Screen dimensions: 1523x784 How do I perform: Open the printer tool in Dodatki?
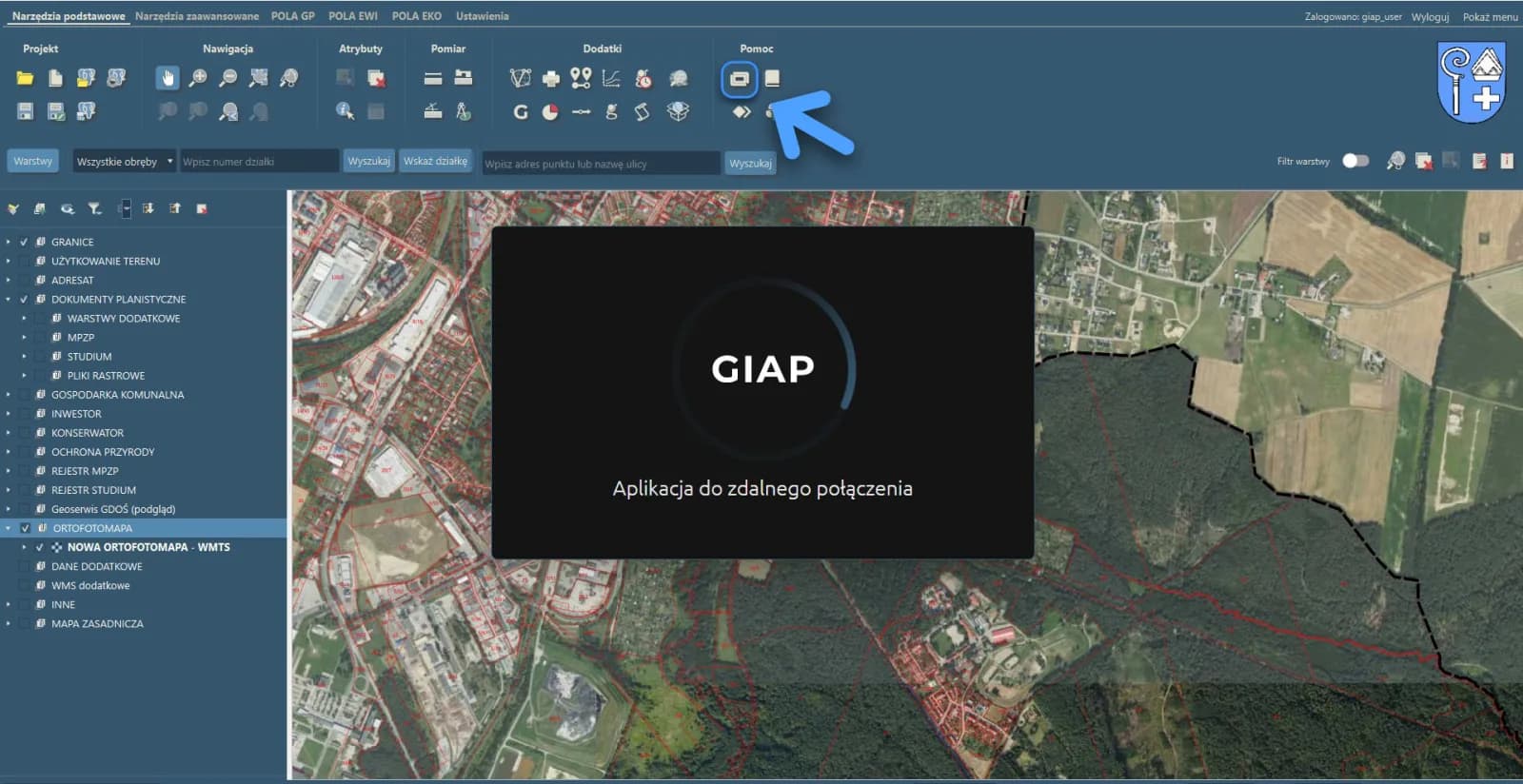(x=551, y=78)
